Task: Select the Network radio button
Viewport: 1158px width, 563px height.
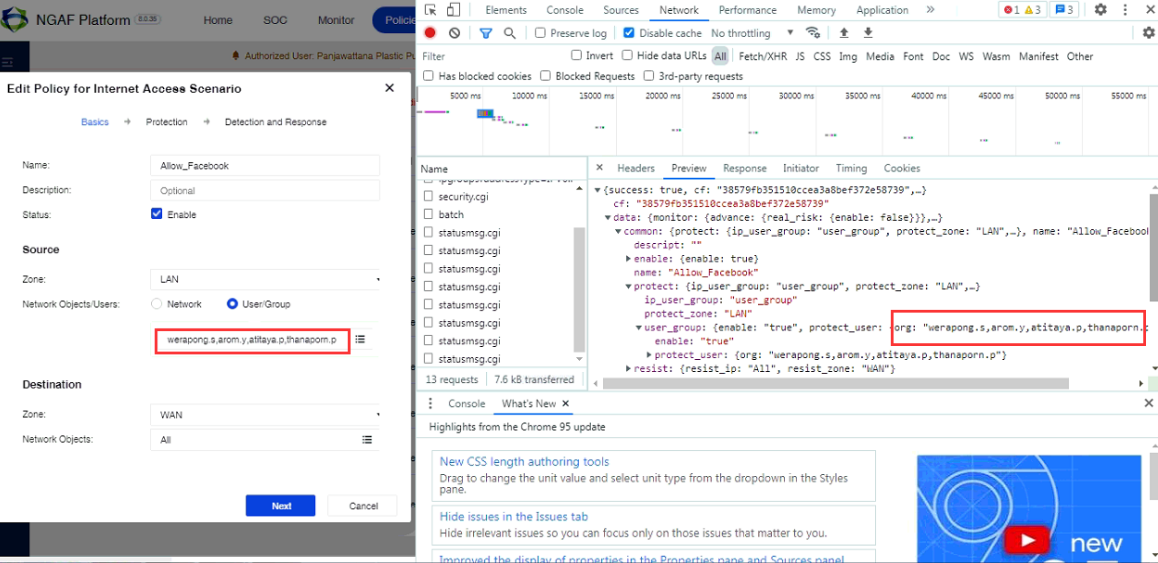Action: [156, 304]
